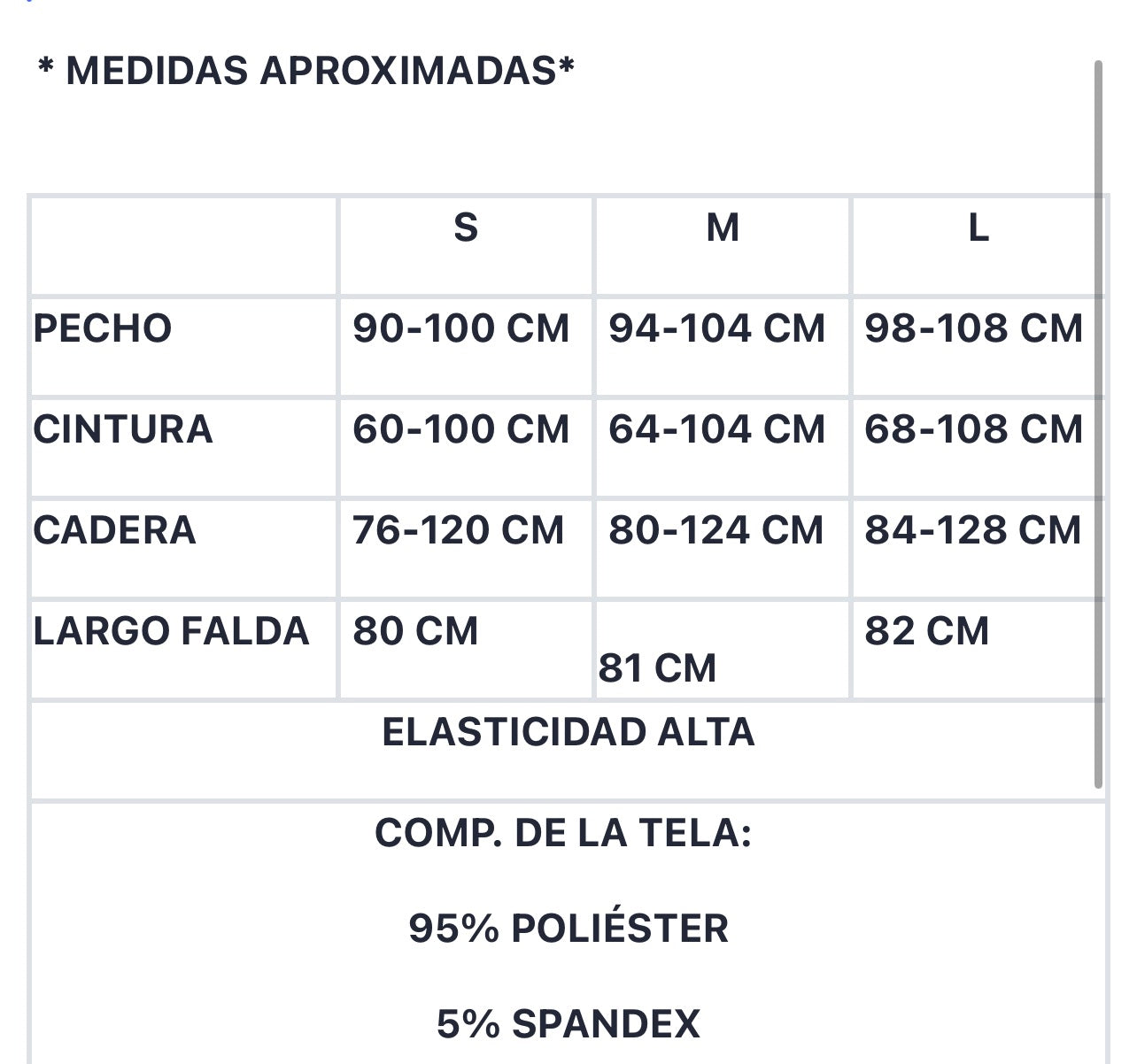Click the MEDIDAS APROXIMADAS heading

pyautogui.click(x=306, y=70)
